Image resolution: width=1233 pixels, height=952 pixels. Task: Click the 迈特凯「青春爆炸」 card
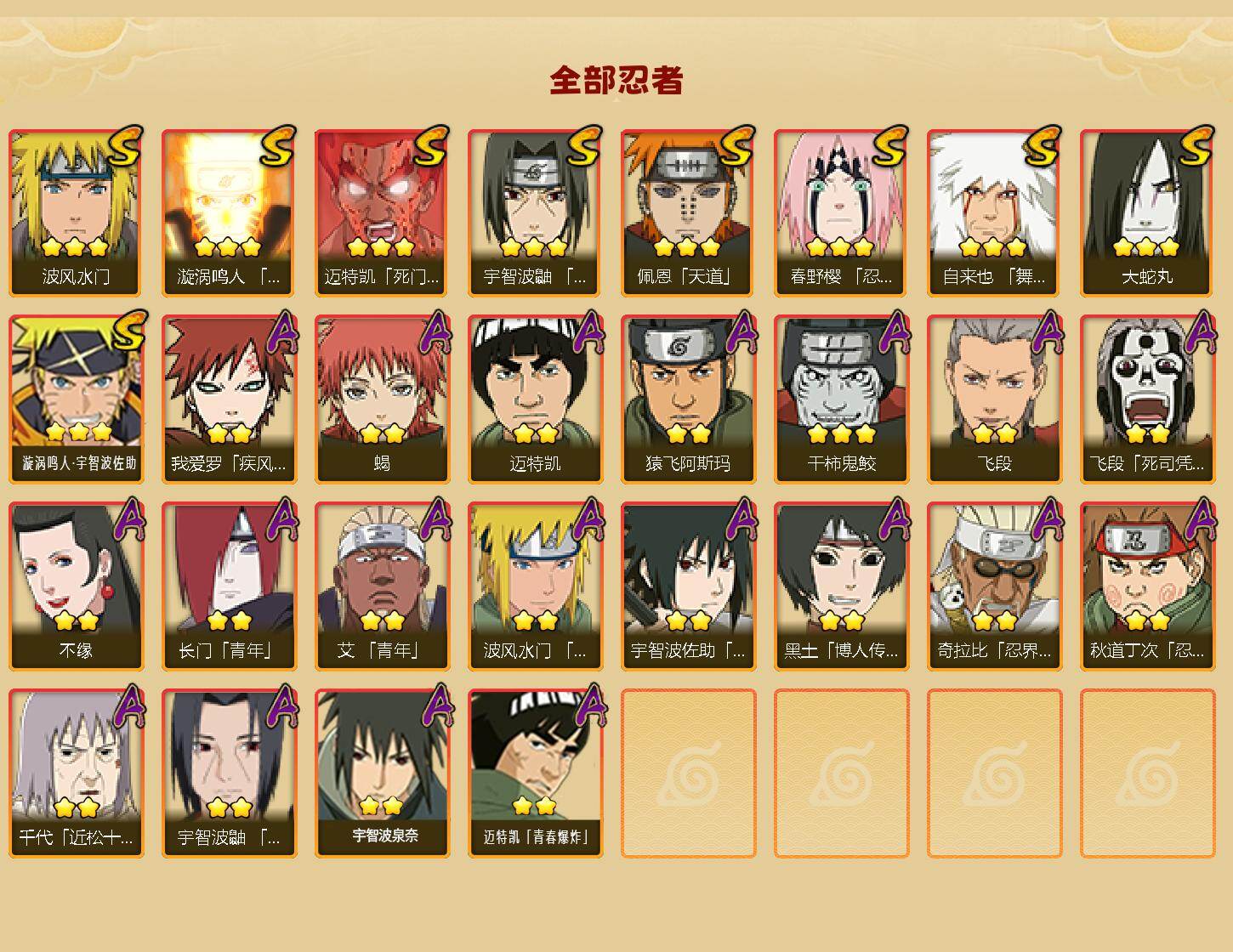[535, 773]
